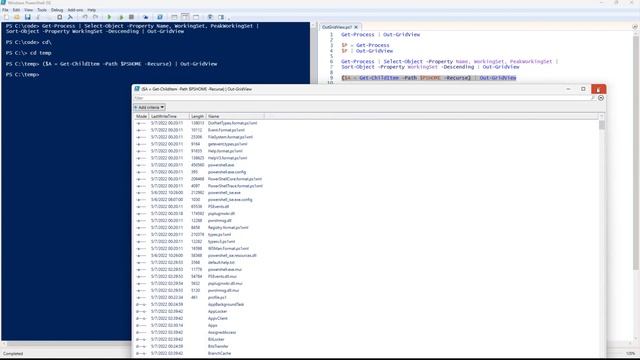Screen dimensions: 640x360
Task: Select the default.help.txt row
Action: click(366, 262)
